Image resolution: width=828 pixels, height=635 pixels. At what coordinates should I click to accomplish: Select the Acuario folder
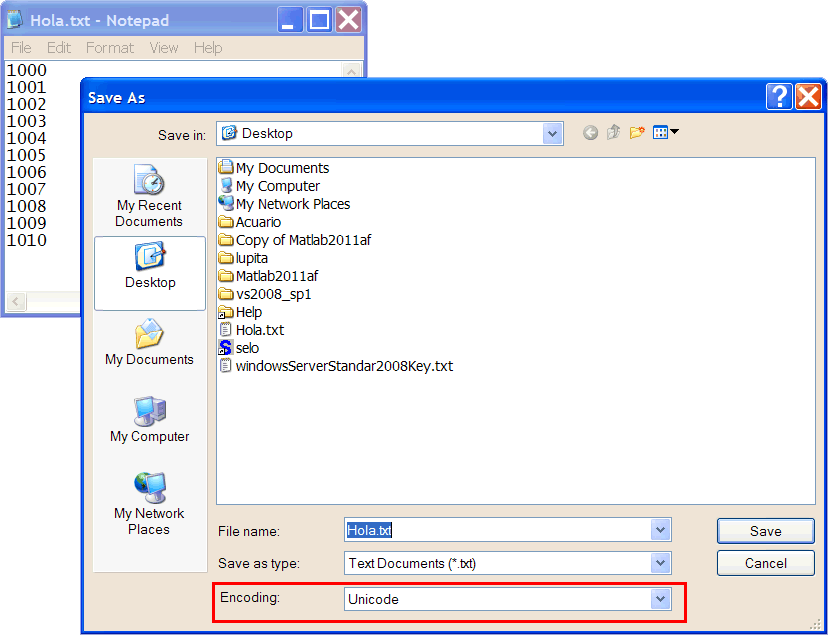point(250,222)
